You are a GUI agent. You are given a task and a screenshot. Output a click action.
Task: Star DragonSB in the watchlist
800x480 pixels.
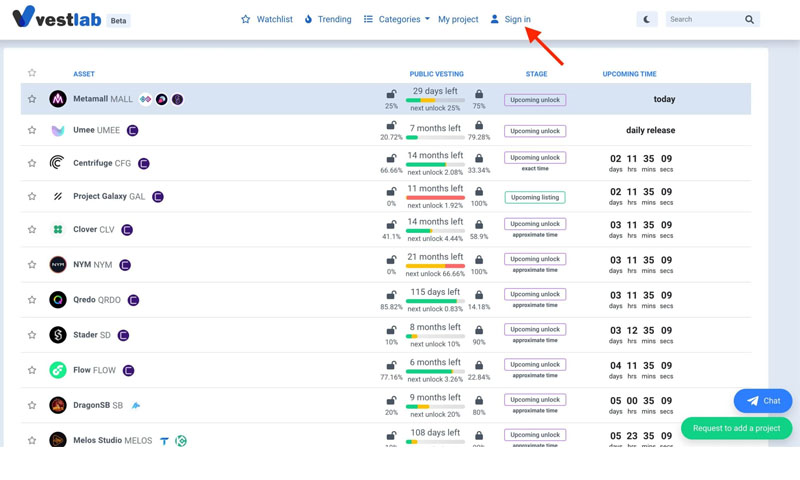point(32,406)
